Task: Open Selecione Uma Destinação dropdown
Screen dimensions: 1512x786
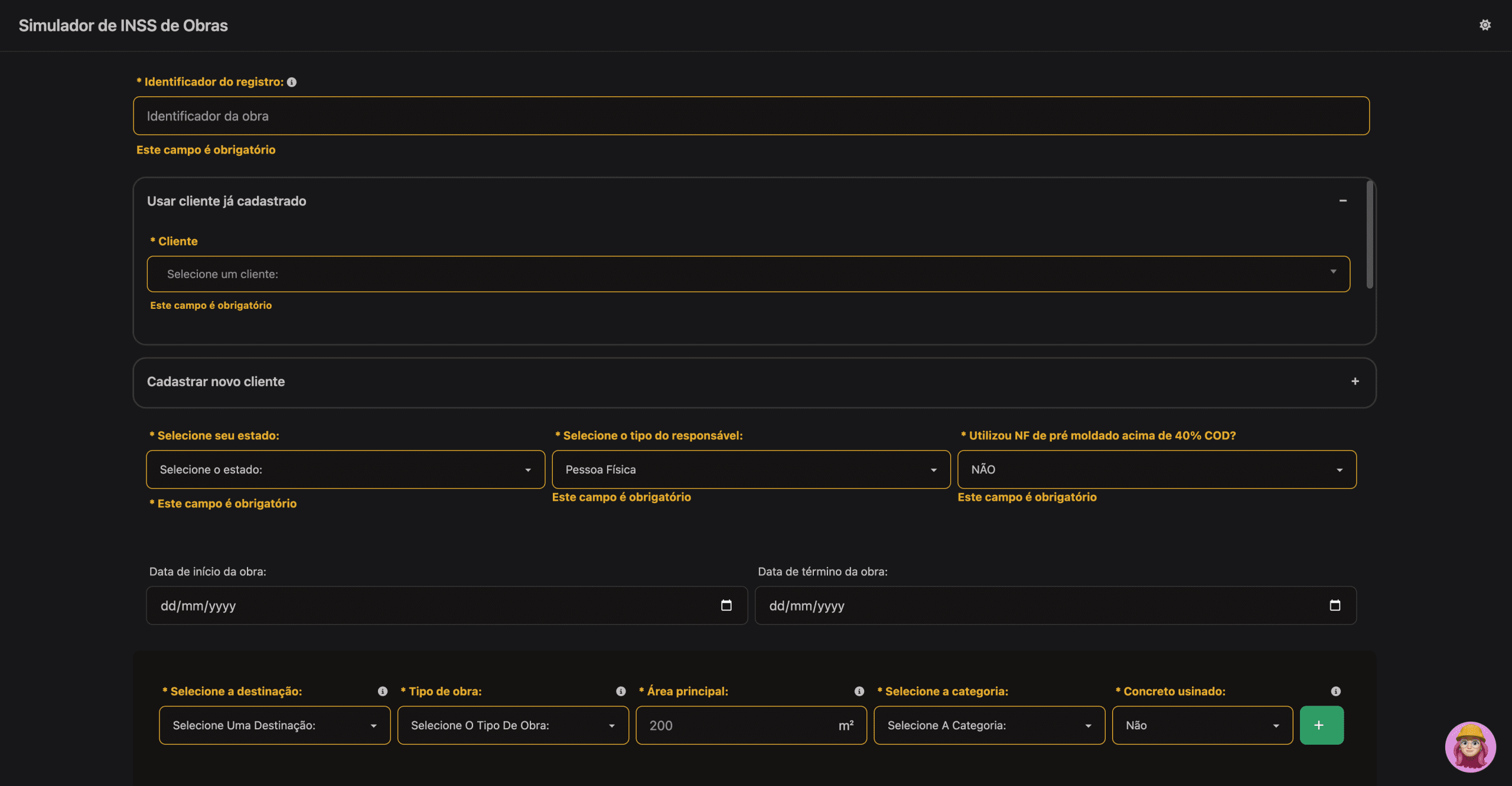Action: point(275,725)
